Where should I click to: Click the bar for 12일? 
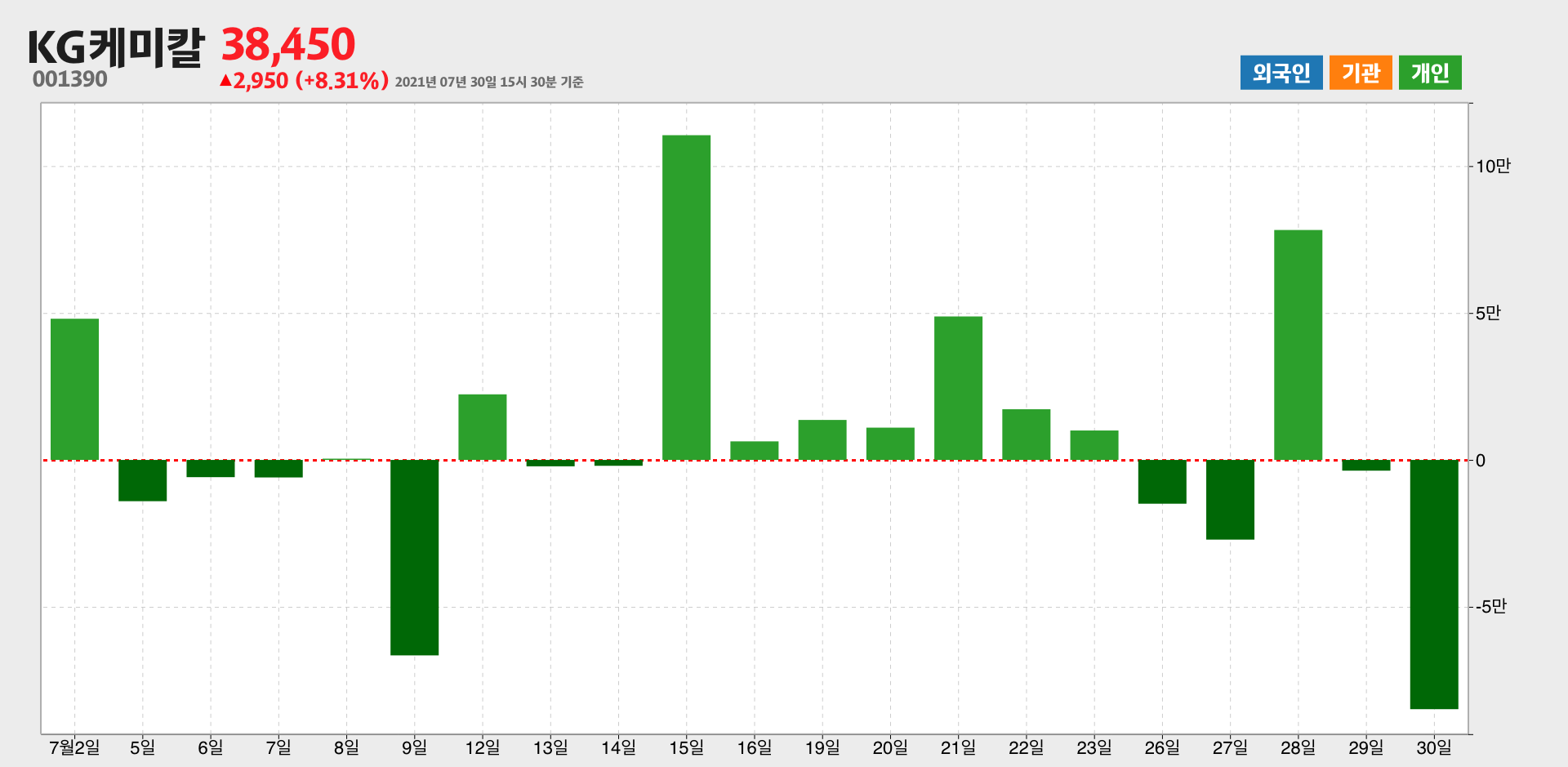point(482,427)
